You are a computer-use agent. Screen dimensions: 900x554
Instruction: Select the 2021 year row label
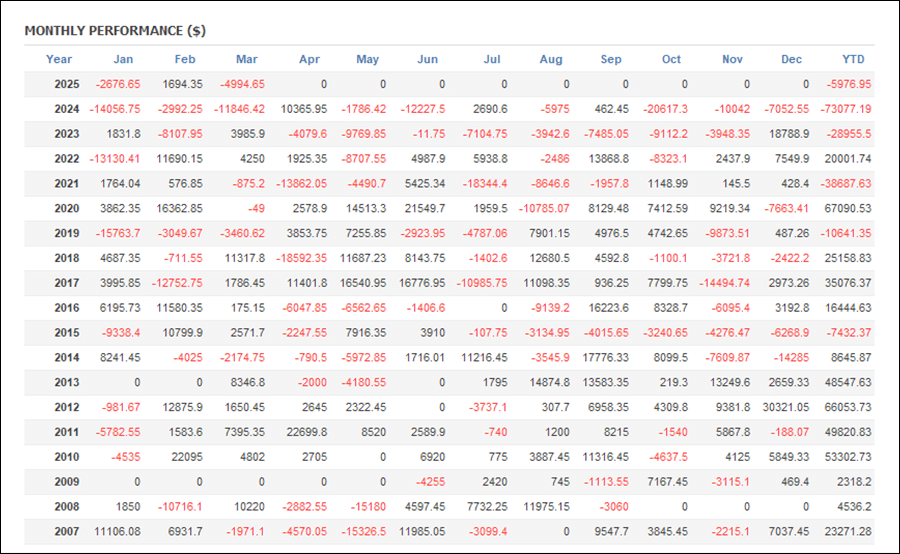tap(67, 184)
